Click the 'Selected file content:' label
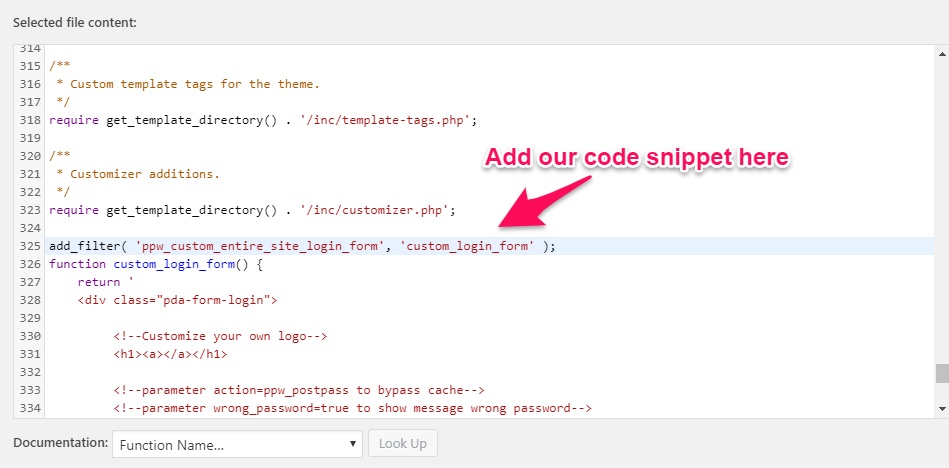Image resolution: width=949 pixels, height=468 pixels. [x=75, y=23]
